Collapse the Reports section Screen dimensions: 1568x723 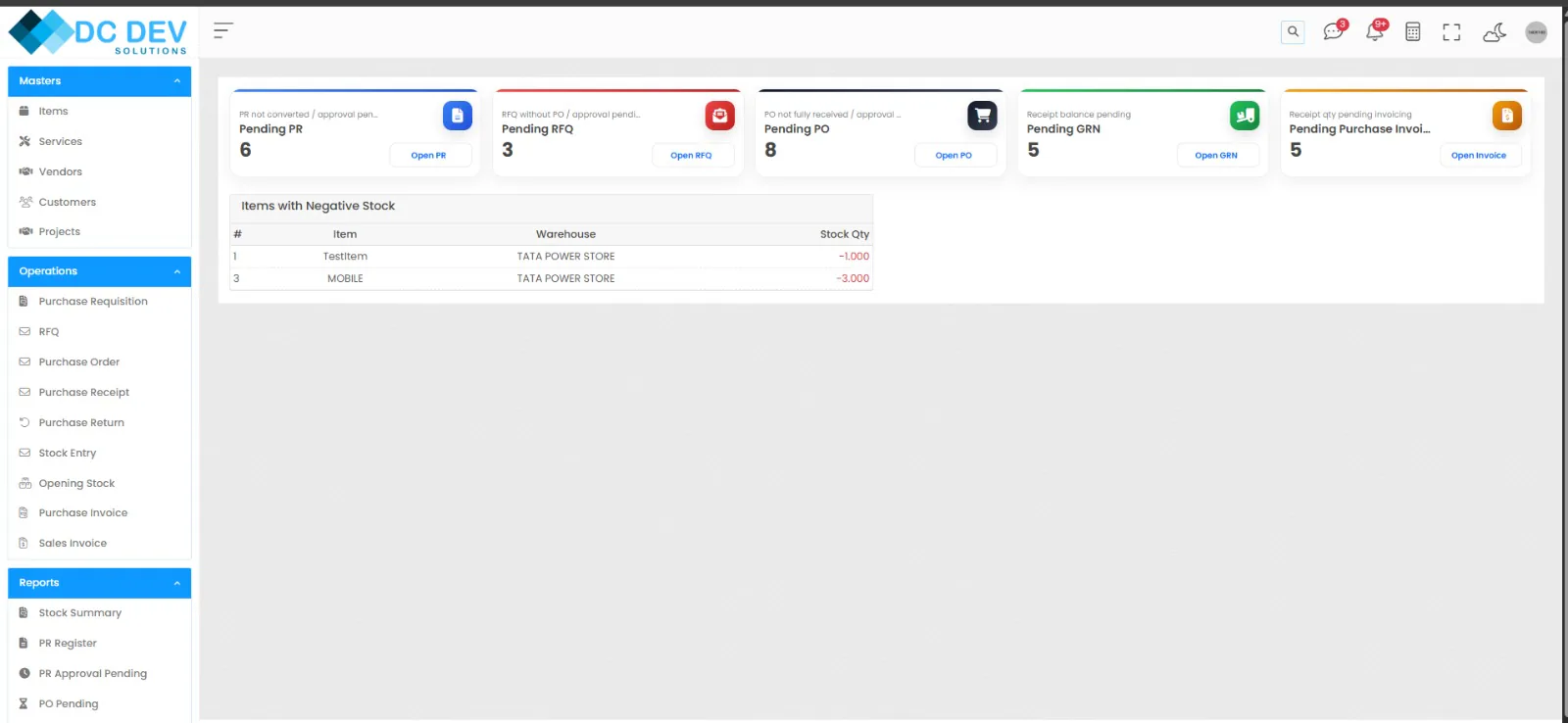click(x=99, y=583)
